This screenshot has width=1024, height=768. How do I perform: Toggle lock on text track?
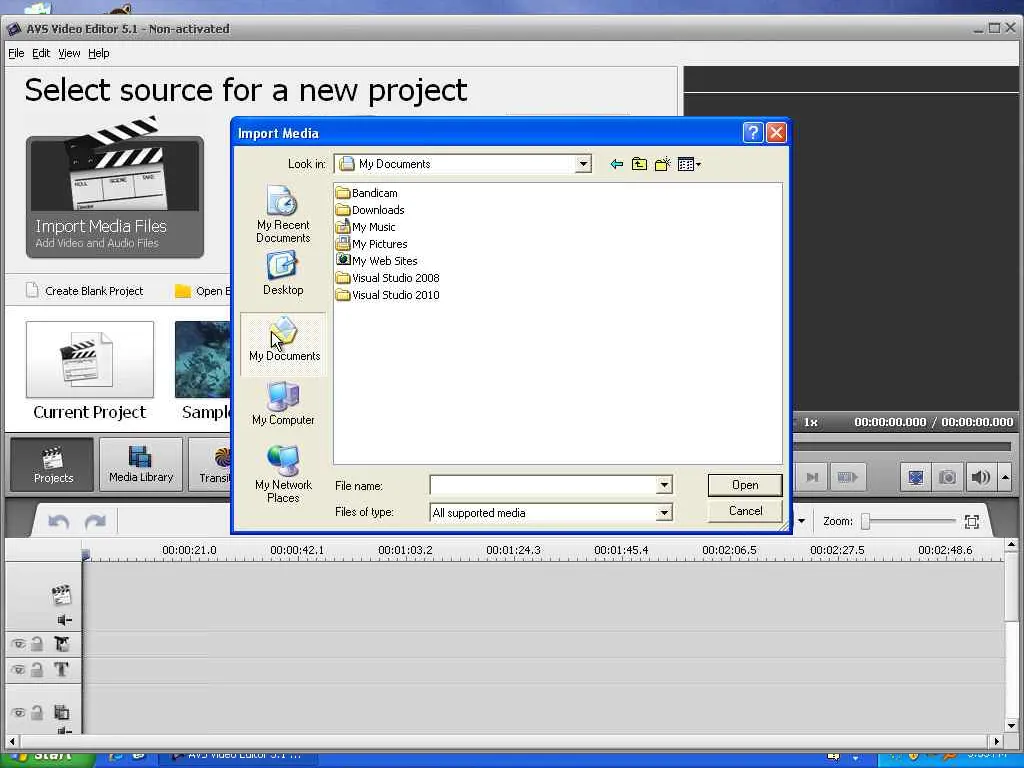pyautogui.click(x=37, y=669)
